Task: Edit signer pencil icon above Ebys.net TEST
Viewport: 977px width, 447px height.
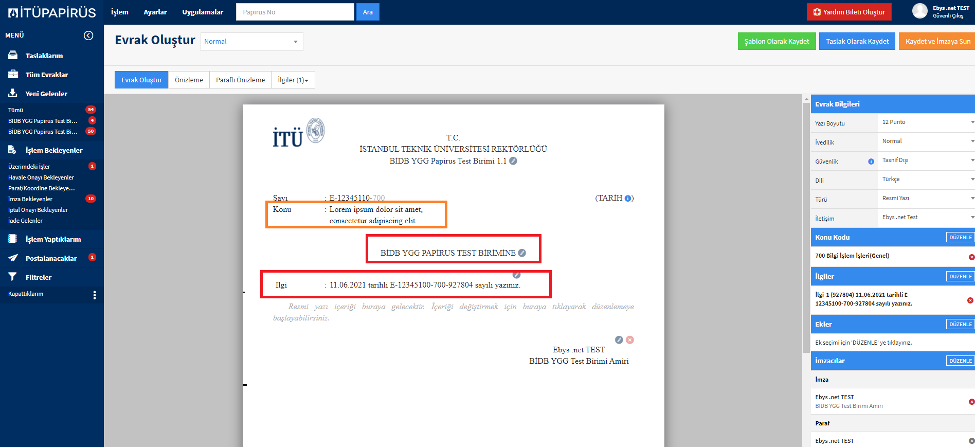Action: [x=619, y=340]
